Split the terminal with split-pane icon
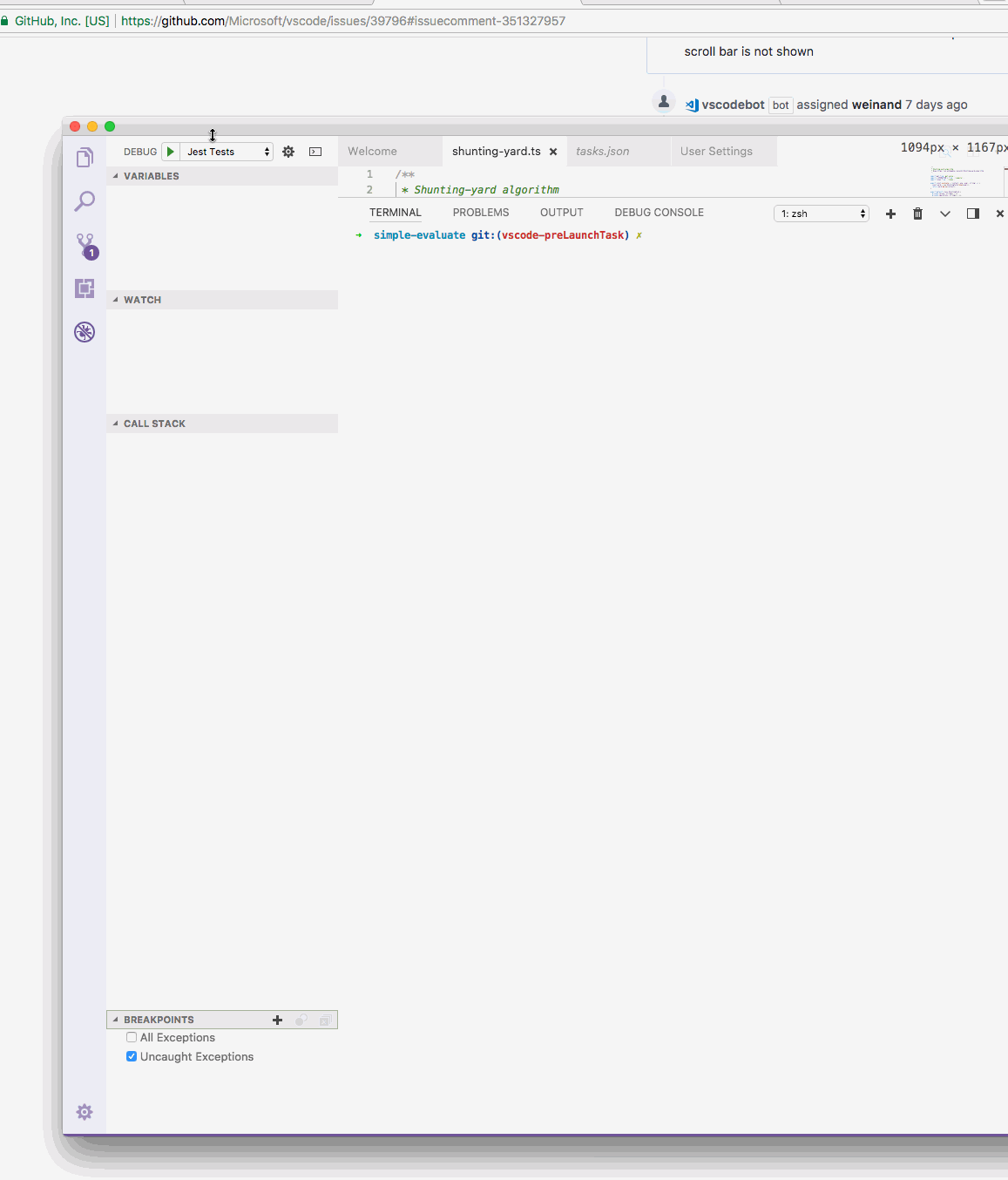 point(972,214)
